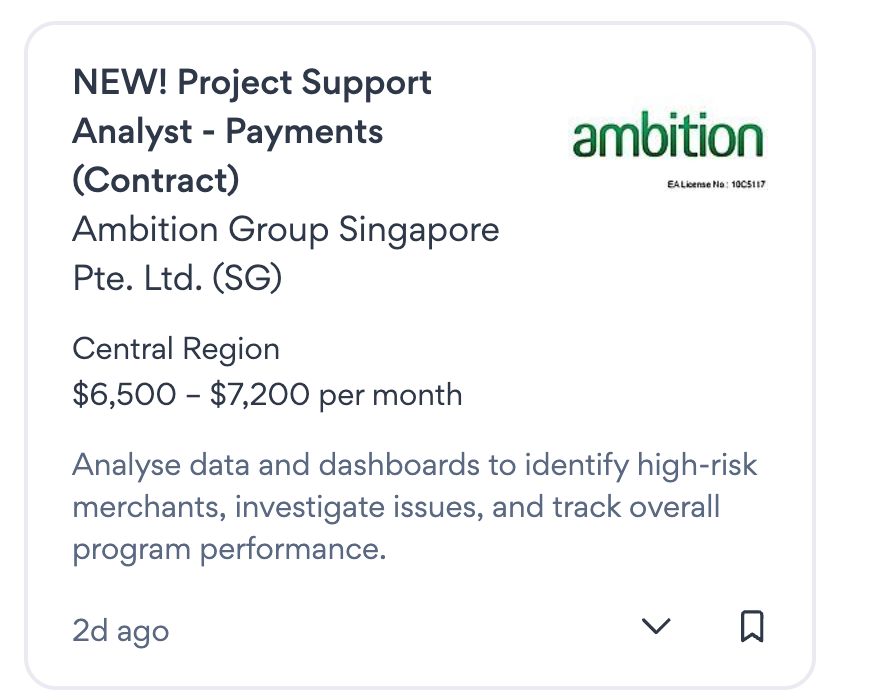Image resolution: width=874 pixels, height=700 pixels.
Task: Click the program performance description line
Action: [x=229, y=550]
